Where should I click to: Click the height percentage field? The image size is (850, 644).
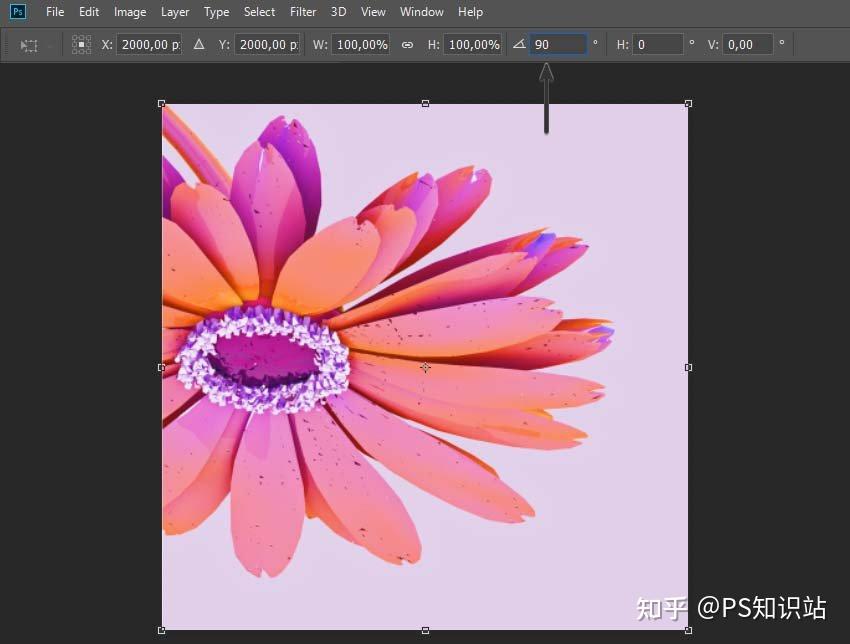[473, 45]
